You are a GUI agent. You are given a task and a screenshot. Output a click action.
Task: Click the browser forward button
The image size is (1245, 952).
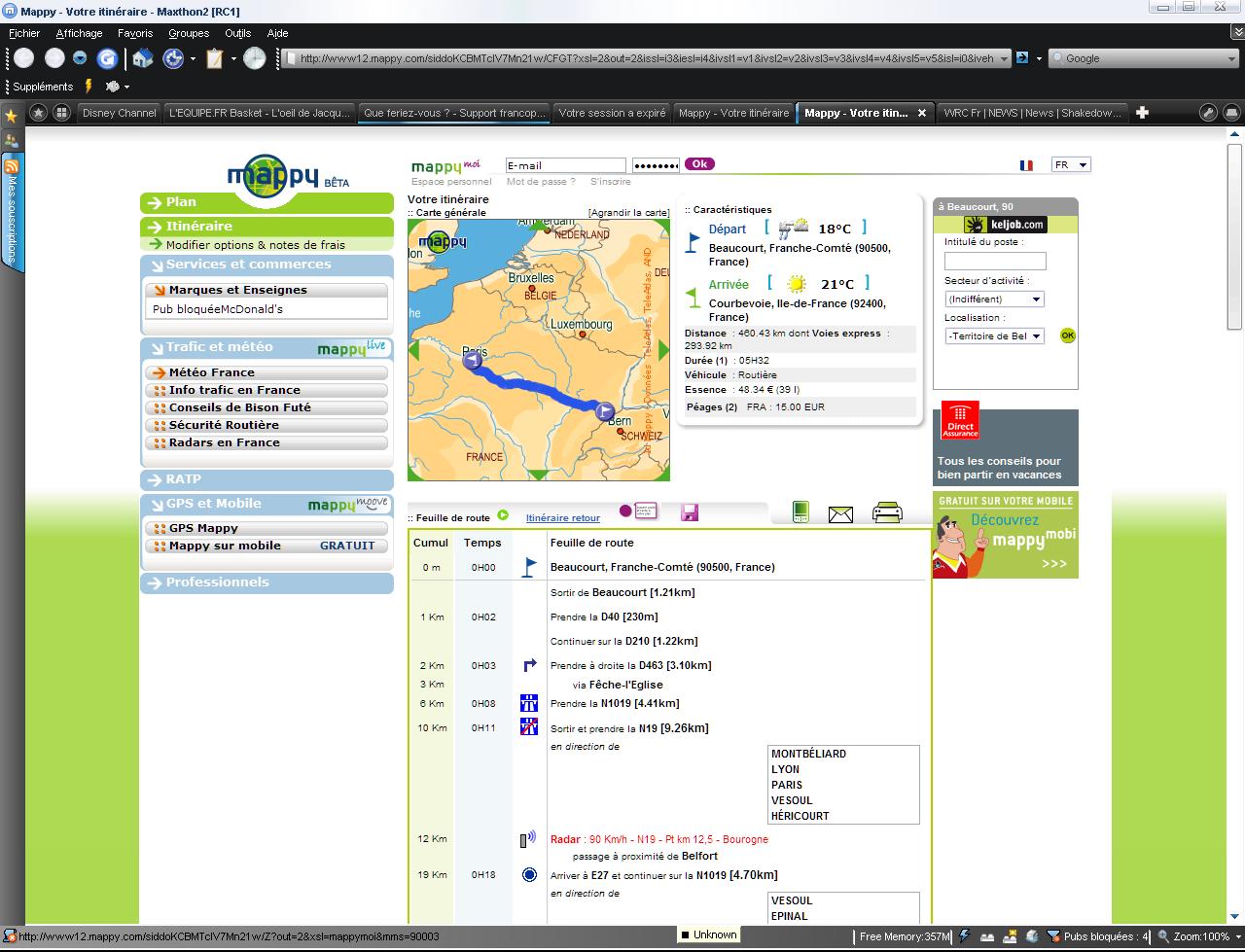(x=55, y=58)
